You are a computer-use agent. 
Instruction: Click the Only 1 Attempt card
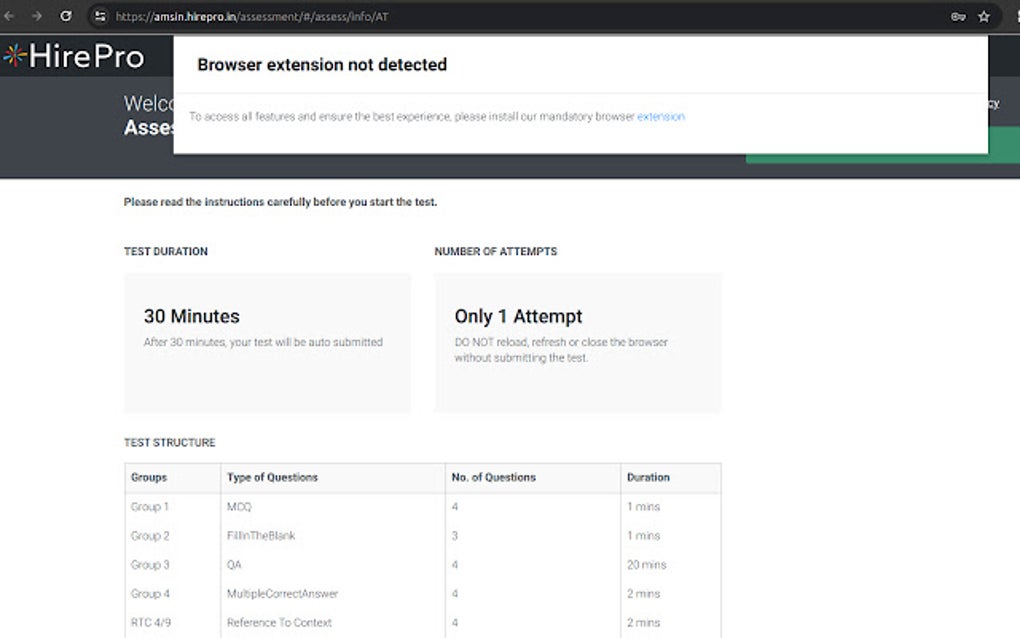coord(578,343)
